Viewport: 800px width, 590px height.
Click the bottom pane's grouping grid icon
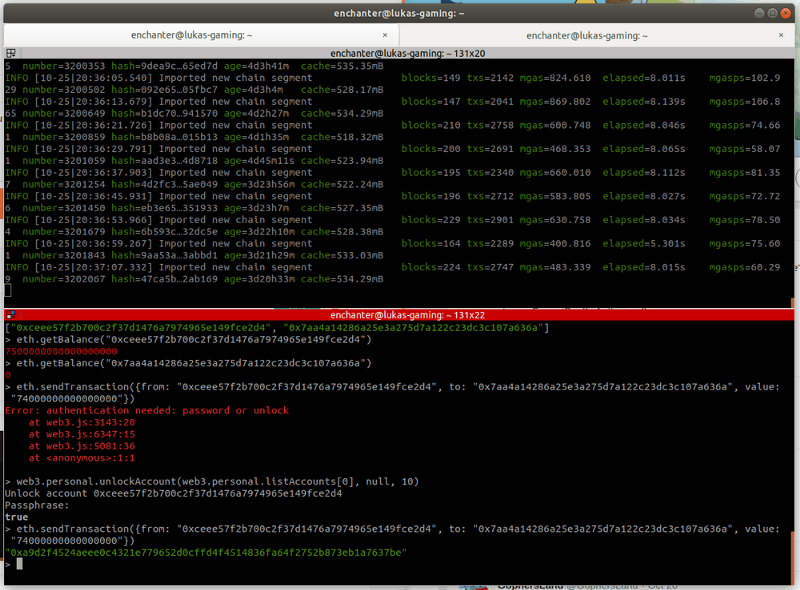pyautogui.click(x=12, y=314)
